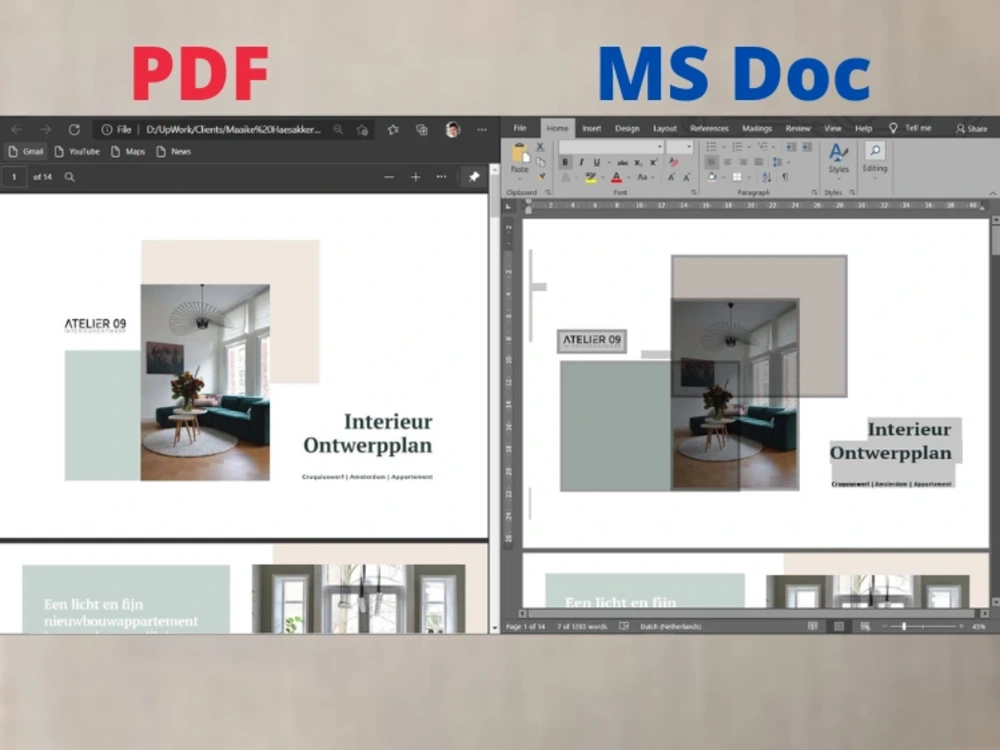Select the Format Painter icon
Image resolution: width=1000 pixels, height=750 pixels.
click(542, 176)
